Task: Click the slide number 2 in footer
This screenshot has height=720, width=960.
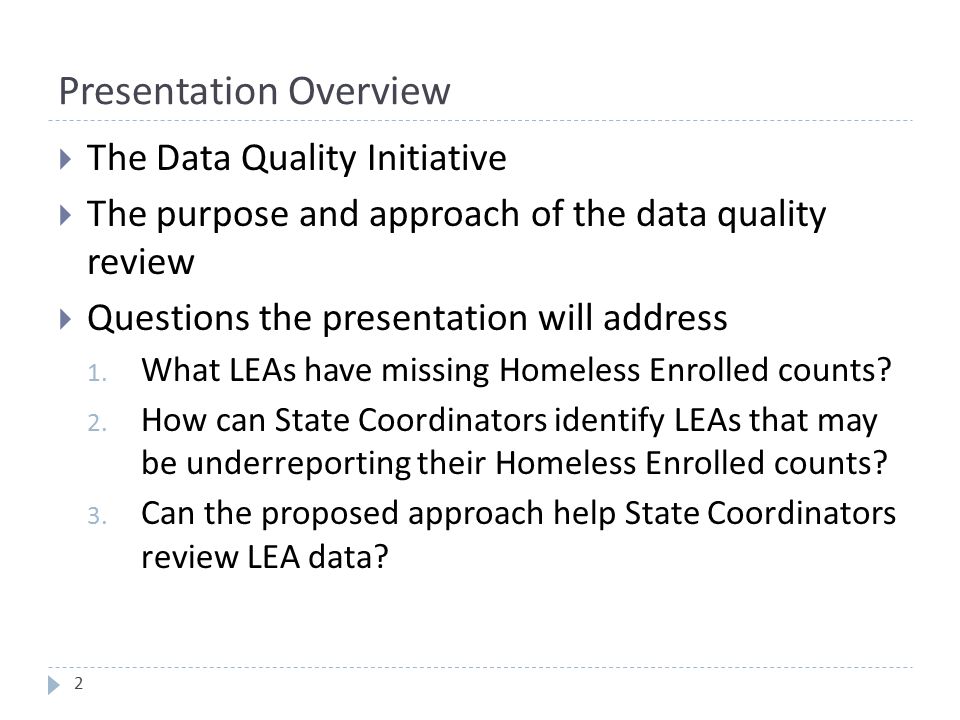Action: coord(78,683)
